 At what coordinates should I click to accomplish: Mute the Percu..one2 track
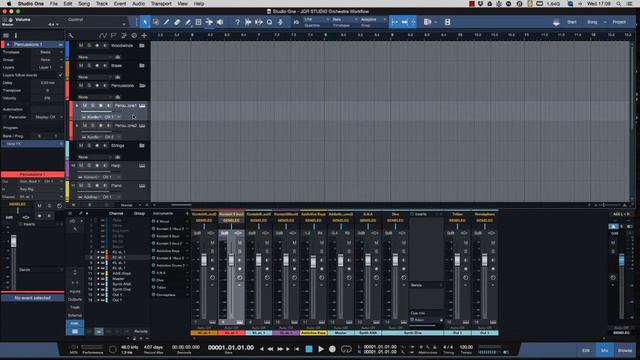[x=84, y=126]
